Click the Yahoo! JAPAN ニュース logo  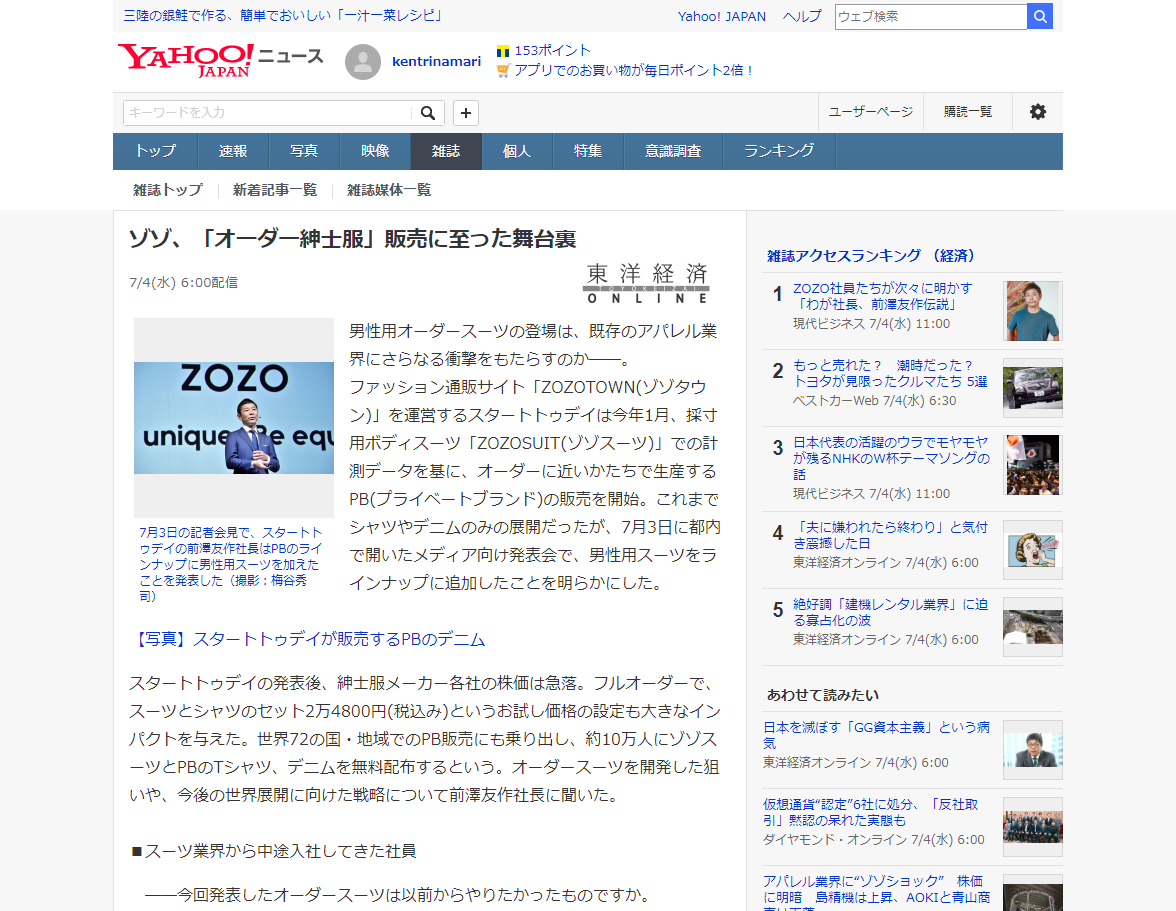tap(220, 61)
